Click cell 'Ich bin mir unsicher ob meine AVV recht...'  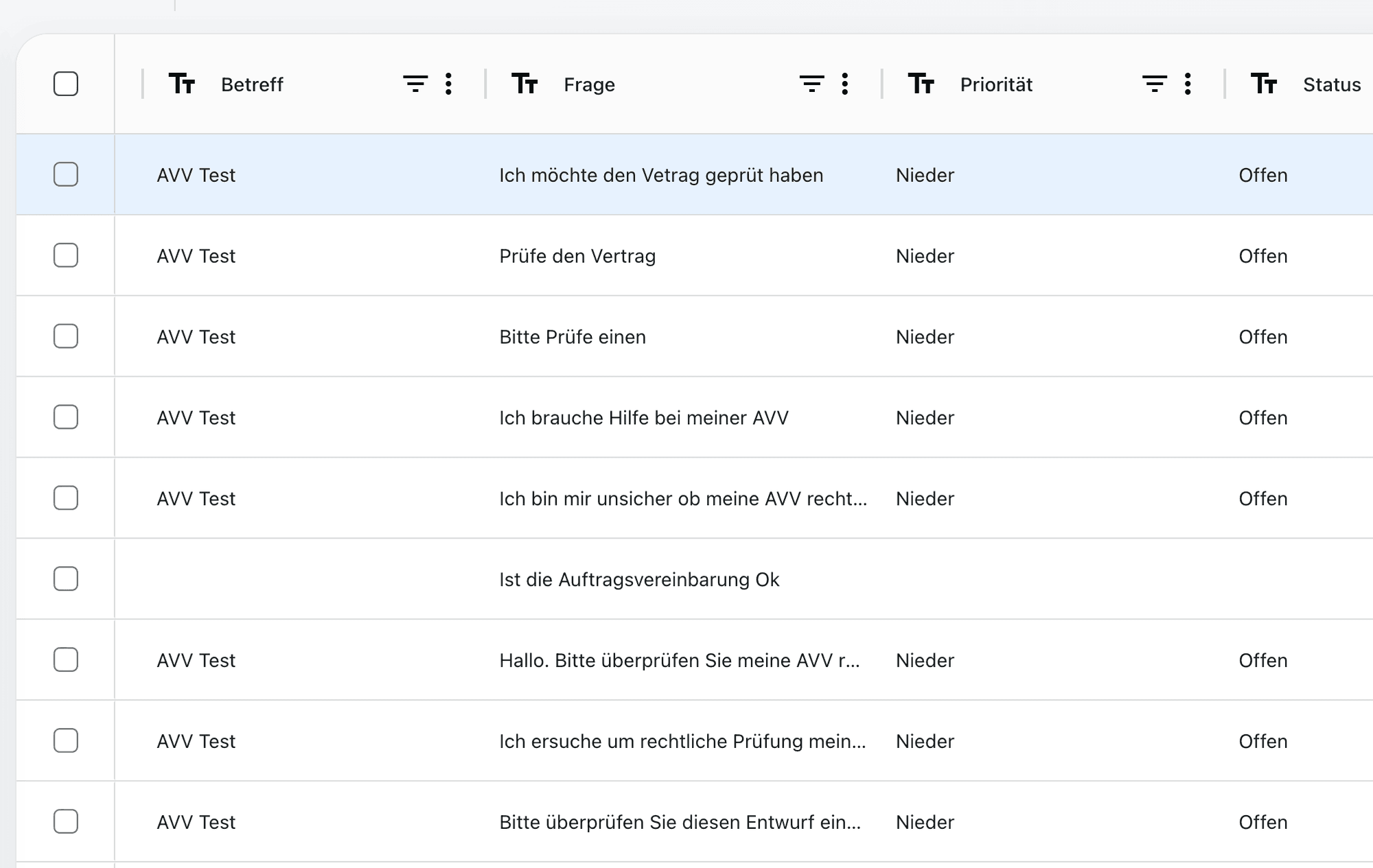pyautogui.click(x=683, y=499)
